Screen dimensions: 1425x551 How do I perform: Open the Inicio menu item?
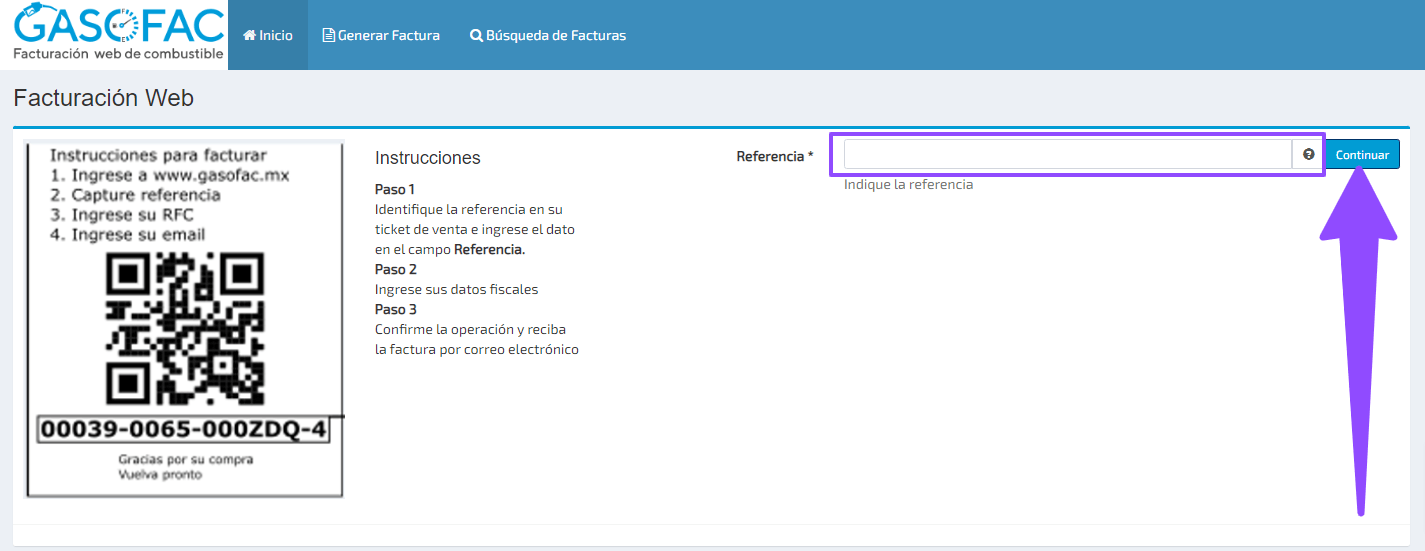tap(268, 35)
